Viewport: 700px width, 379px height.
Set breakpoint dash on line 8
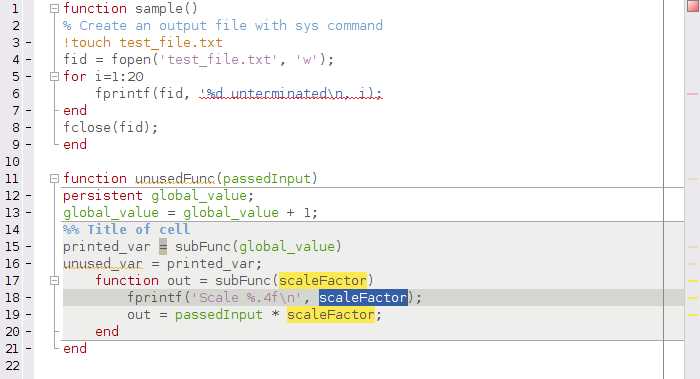(29, 128)
